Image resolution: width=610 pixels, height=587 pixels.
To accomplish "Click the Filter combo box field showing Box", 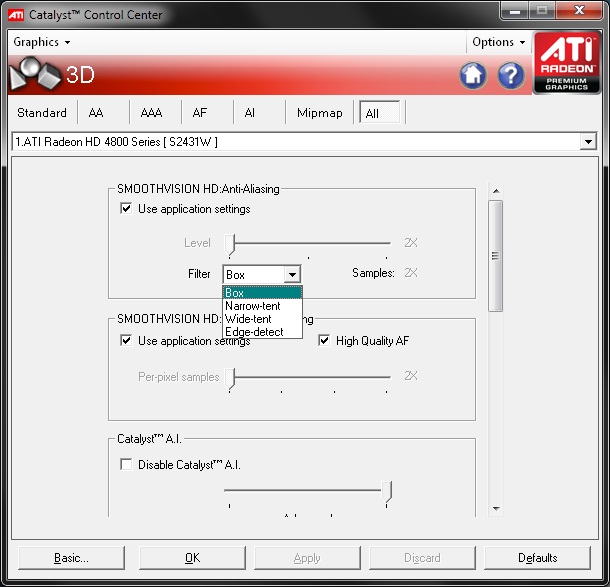I will tap(261, 275).
